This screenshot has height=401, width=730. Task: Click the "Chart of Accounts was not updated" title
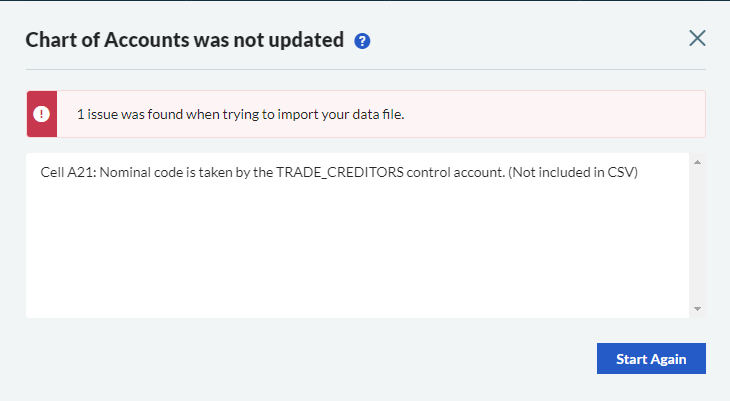pyautogui.click(x=184, y=40)
